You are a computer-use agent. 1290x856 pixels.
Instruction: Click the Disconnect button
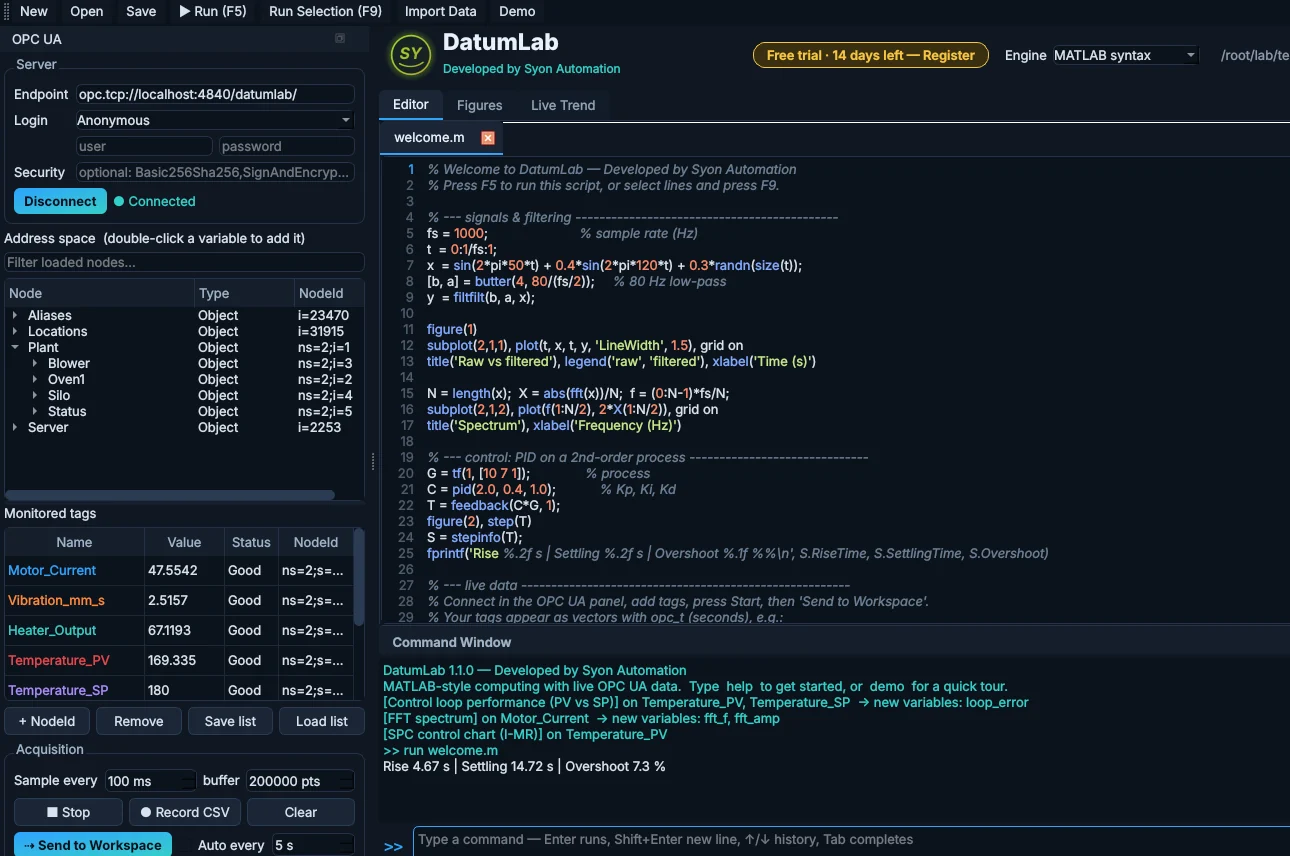[x=60, y=201]
